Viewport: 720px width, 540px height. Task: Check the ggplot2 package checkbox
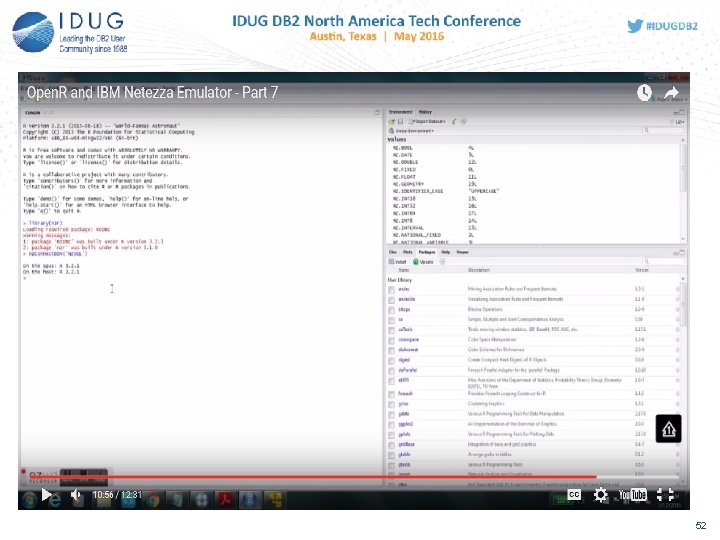click(x=391, y=425)
